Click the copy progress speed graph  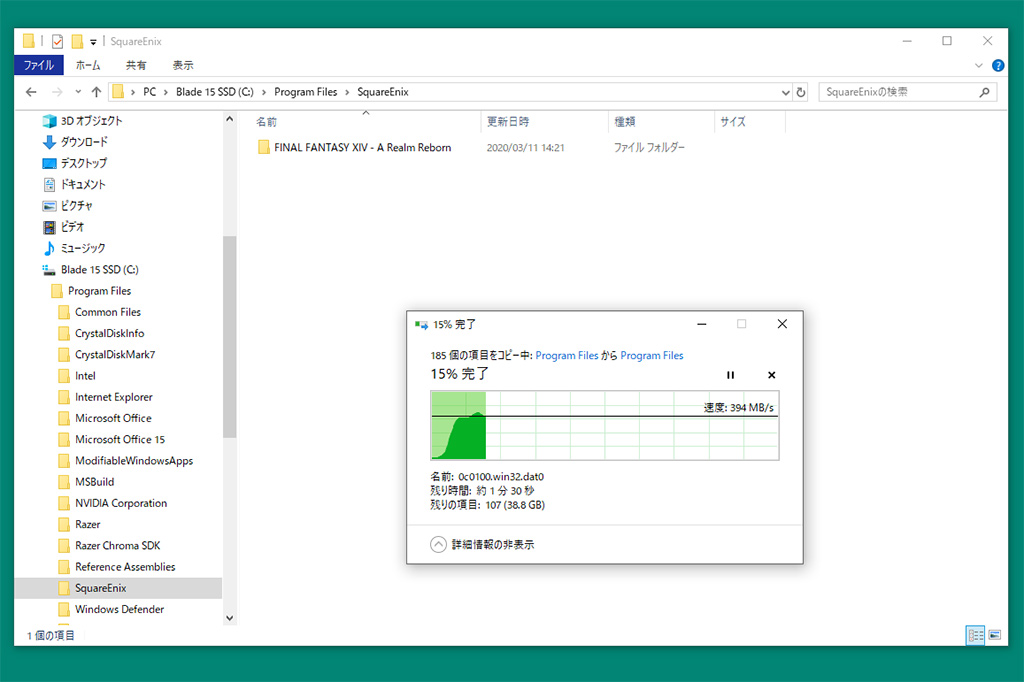(x=605, y=425)
